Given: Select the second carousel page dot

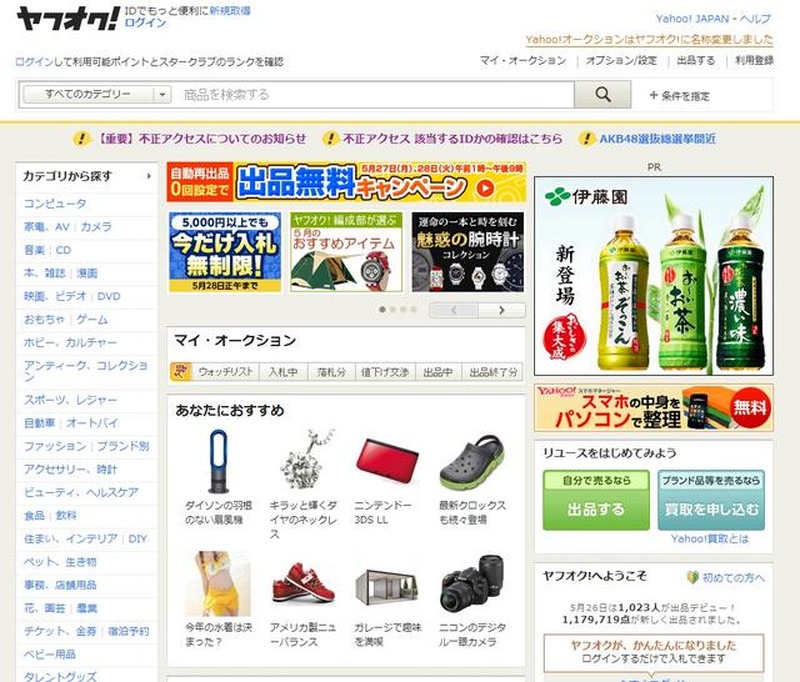Looking at the screenshot, I should (392, 310).
